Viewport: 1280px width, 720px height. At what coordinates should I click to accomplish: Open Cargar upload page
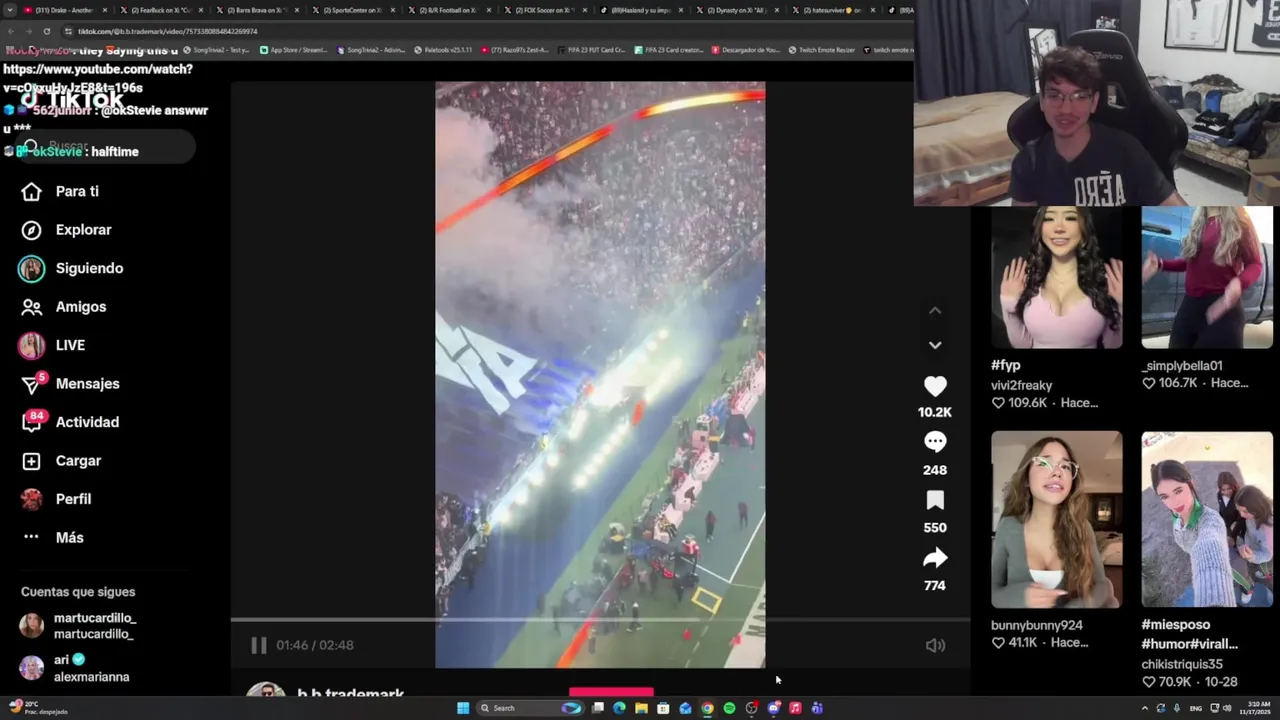pos(62,461)
